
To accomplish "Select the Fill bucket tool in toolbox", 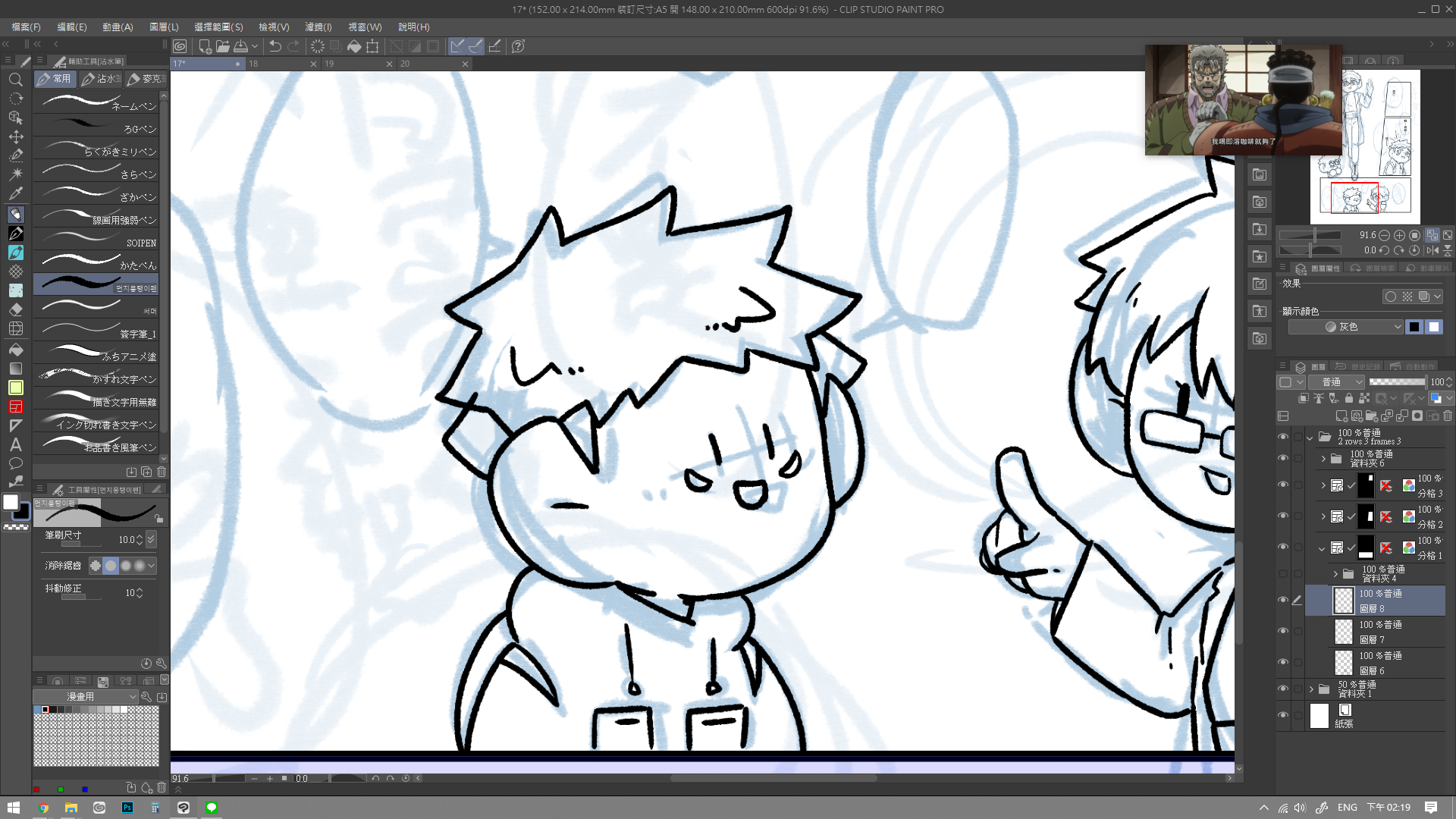I will click(15, 350).
